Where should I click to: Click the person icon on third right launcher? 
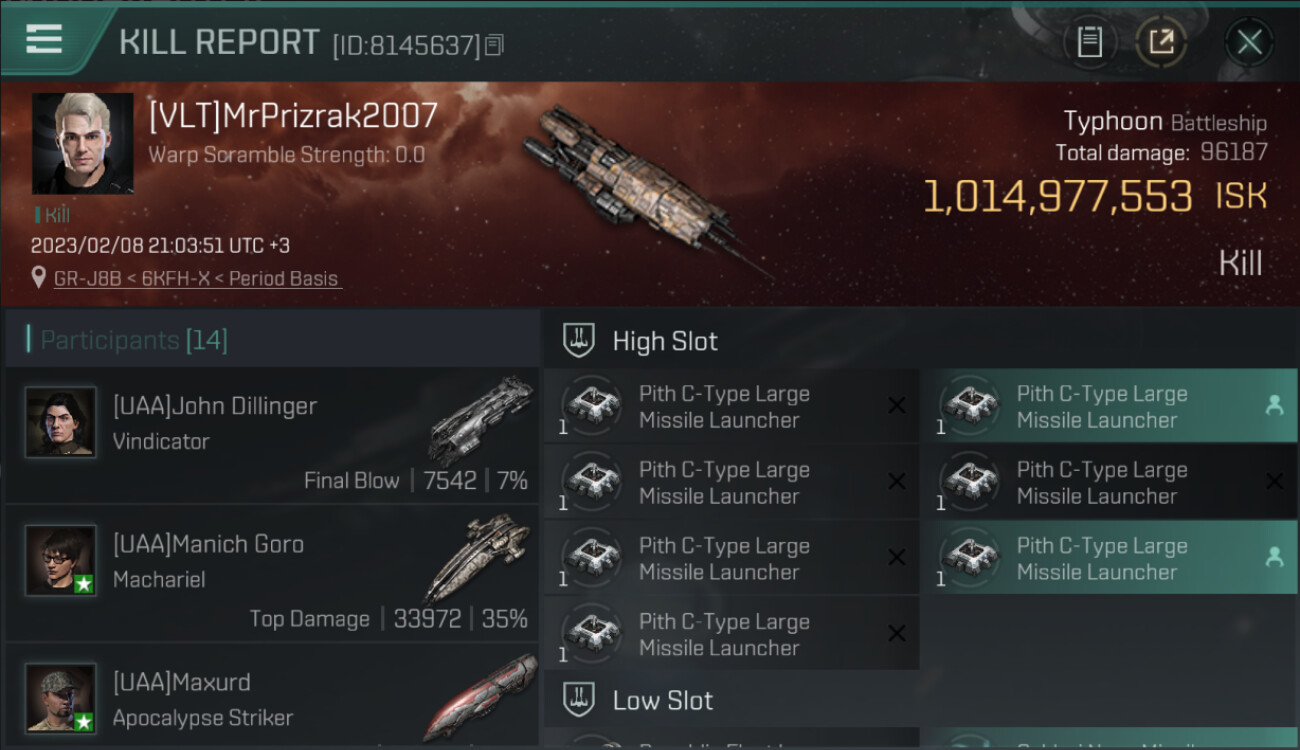pos(1274,557)
